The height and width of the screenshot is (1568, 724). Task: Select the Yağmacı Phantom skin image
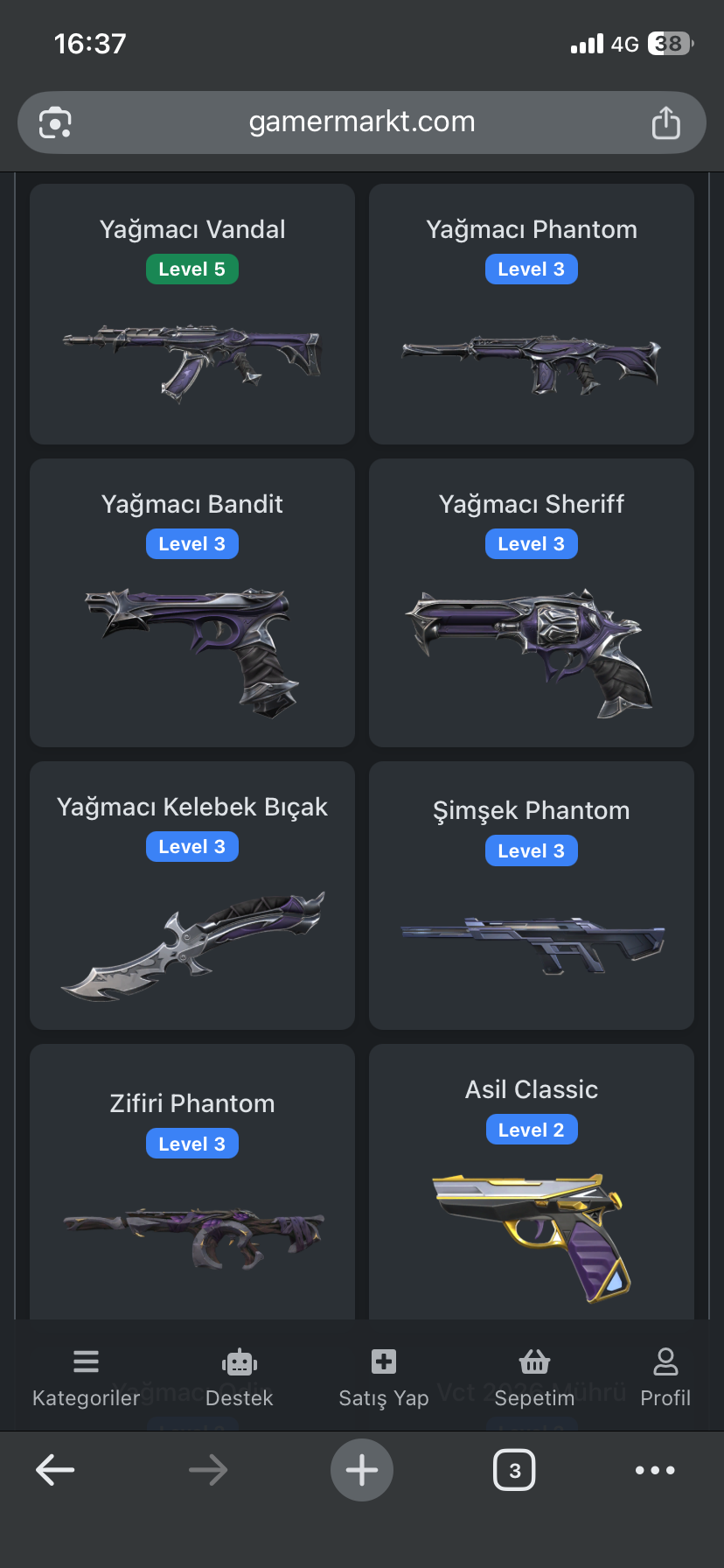point(532,364)
